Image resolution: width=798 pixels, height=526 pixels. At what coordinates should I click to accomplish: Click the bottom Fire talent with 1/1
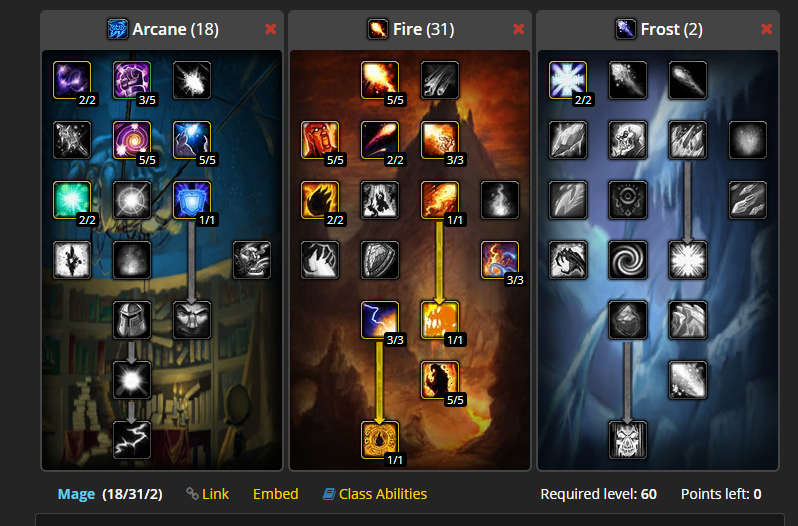[380, 440]
